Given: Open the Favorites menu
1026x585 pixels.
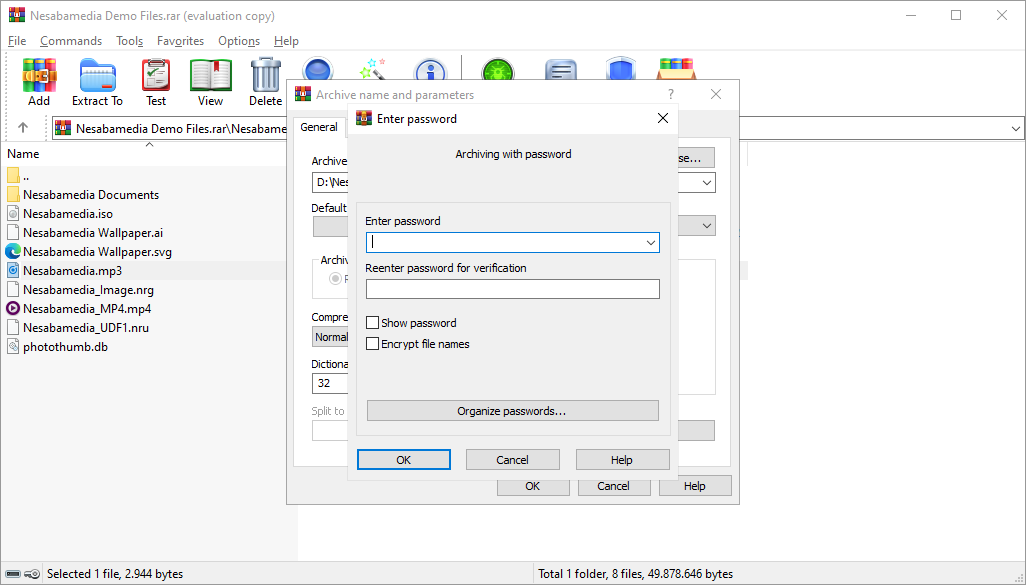Looking at the screenshot, I should tap(180, 41).
